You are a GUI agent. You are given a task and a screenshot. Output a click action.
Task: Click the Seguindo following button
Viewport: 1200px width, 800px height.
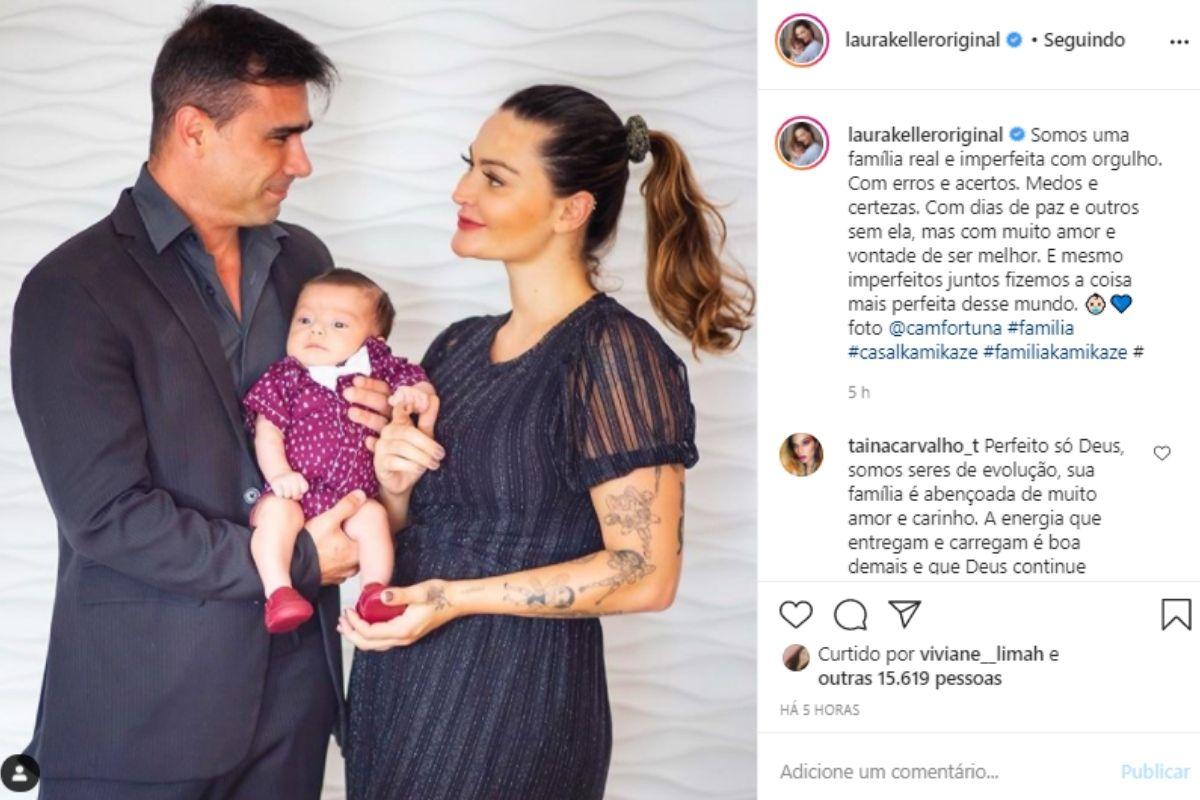click(1084, 40)
